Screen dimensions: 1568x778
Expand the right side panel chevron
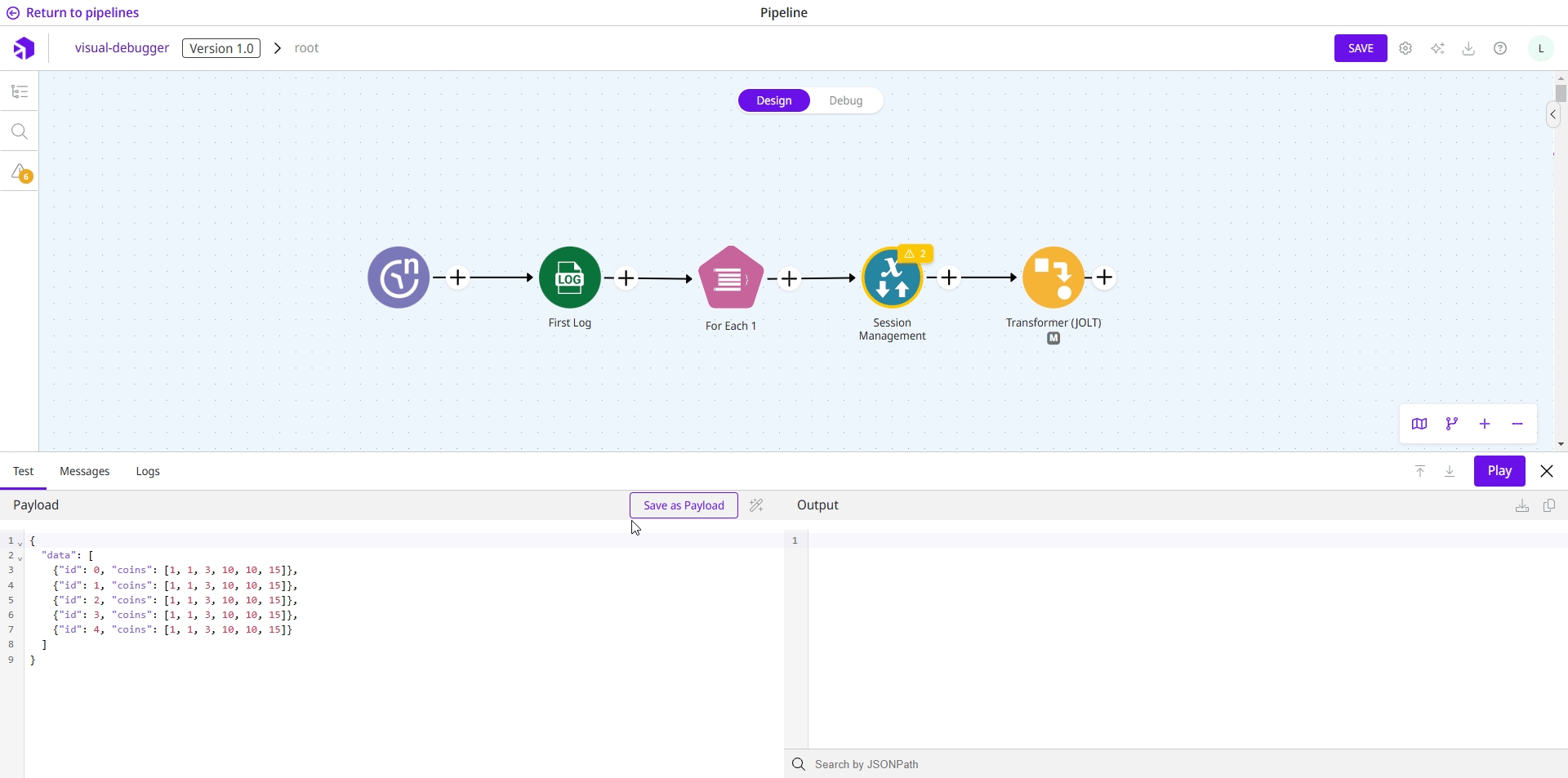tap(1552, 115)
